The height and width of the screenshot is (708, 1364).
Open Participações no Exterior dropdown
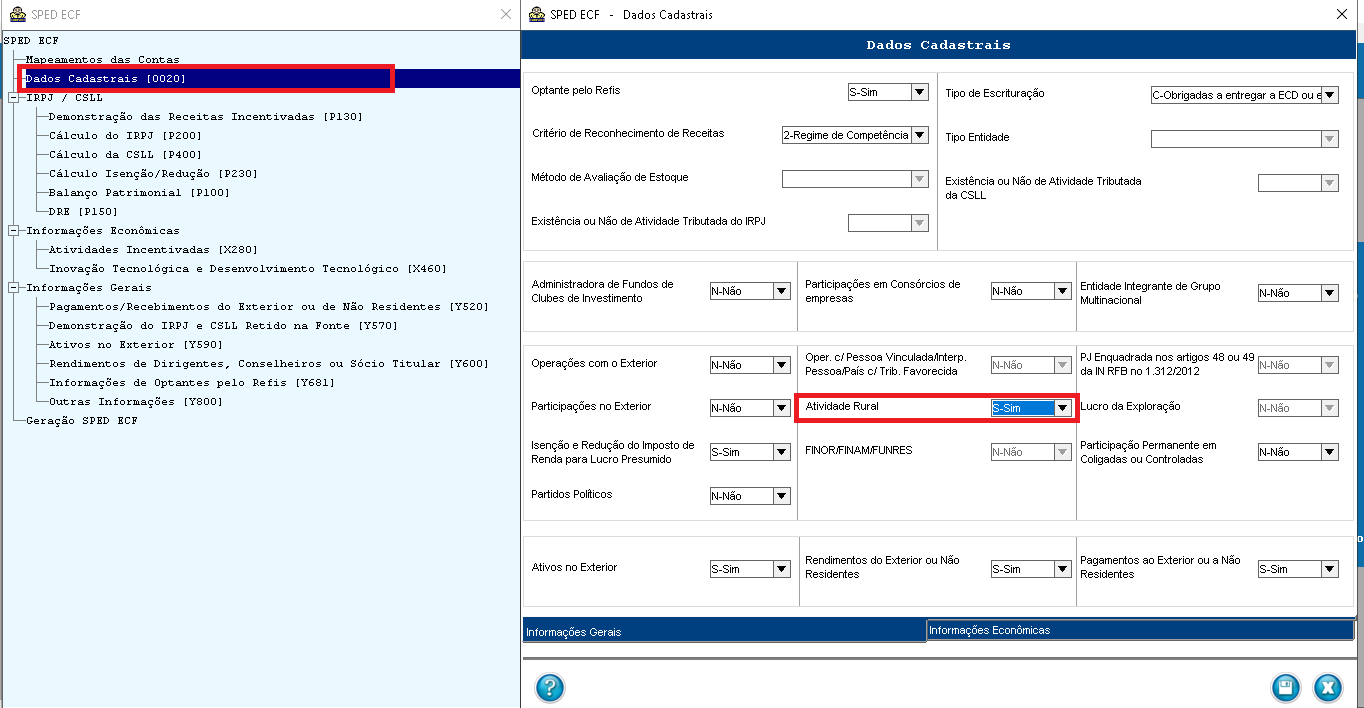(782, 408)
